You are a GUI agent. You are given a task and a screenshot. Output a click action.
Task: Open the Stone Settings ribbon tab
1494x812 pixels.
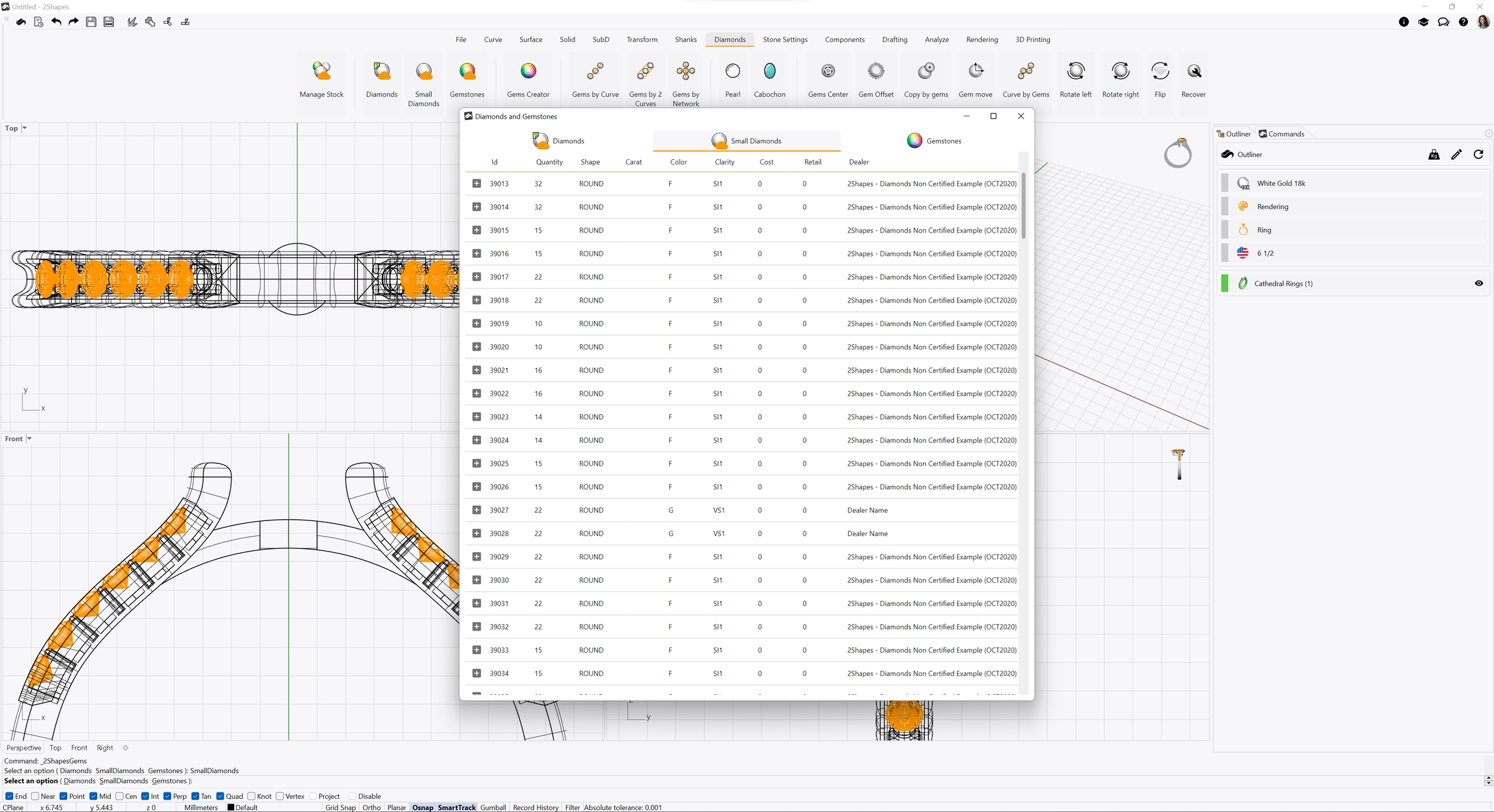[785, 40]
